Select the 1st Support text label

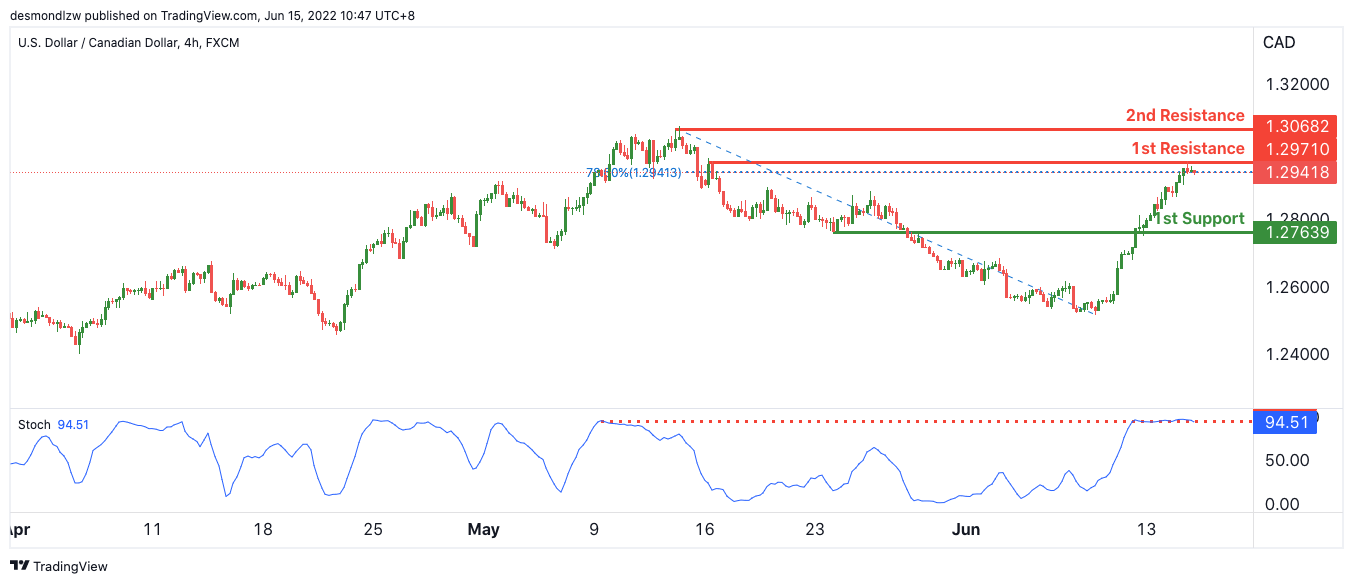click(1200, 218)
